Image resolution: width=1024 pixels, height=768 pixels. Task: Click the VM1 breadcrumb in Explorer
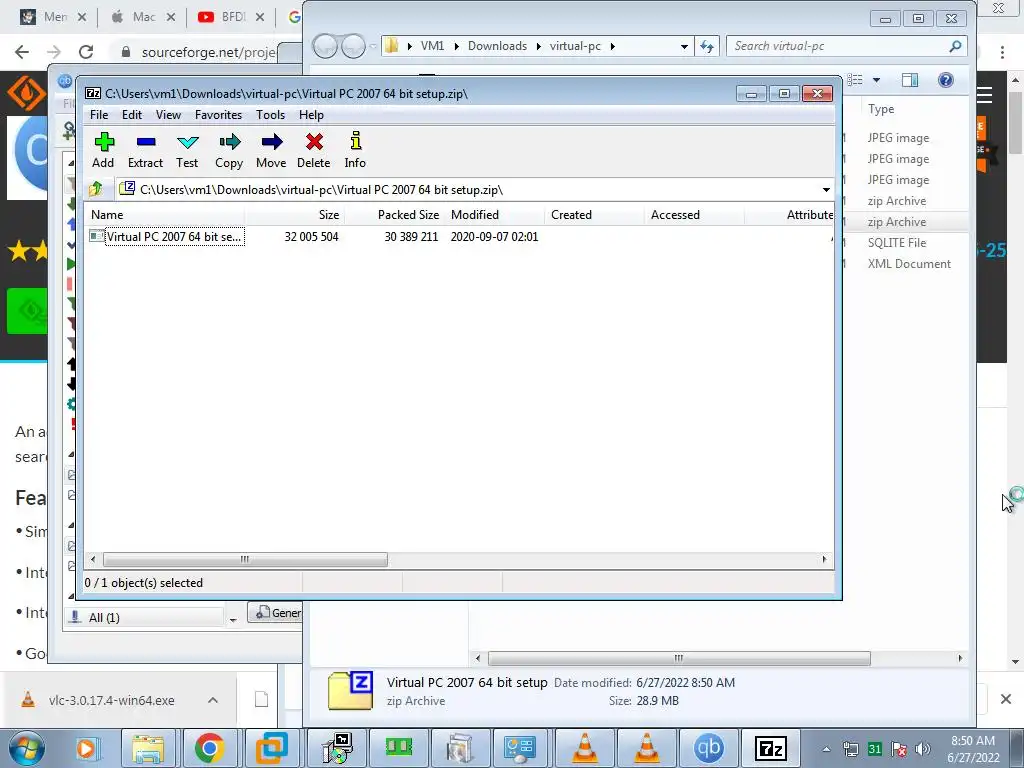(432, 46)
